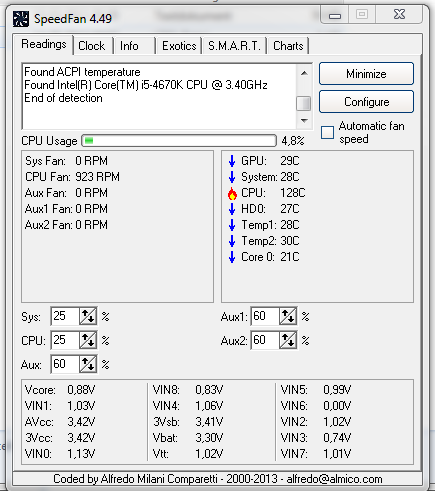The width and height of the screenshot is (435, 491).
Task: Click the CPU fan speed spinner arrows
Action: (88, 340)
